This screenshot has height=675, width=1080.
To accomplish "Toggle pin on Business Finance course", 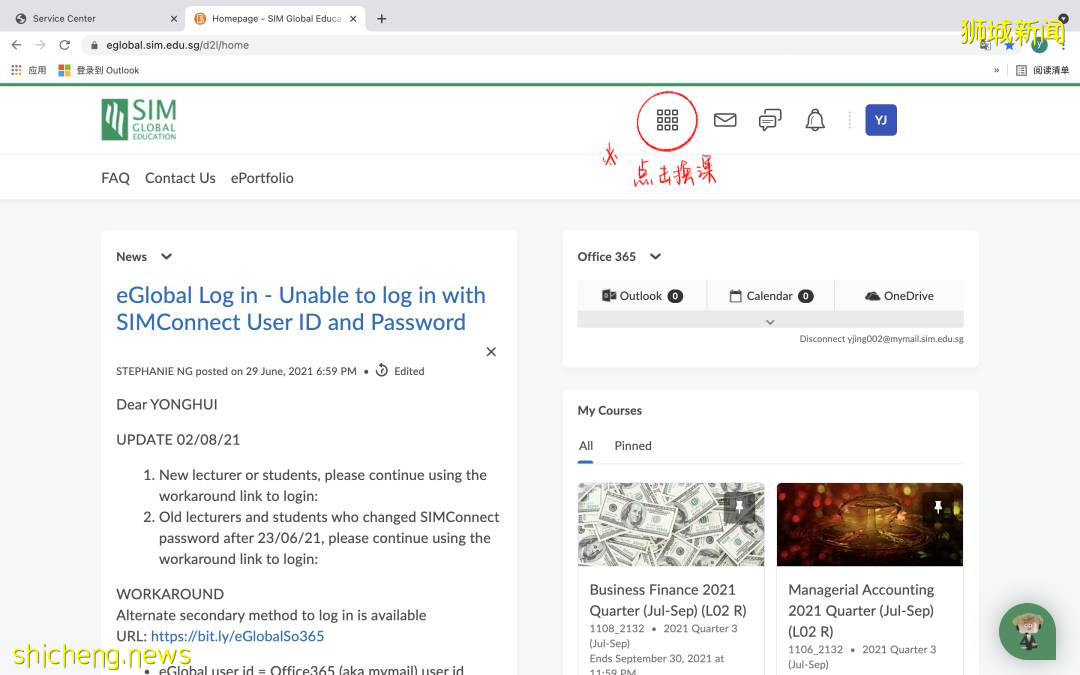I will 739,508.
